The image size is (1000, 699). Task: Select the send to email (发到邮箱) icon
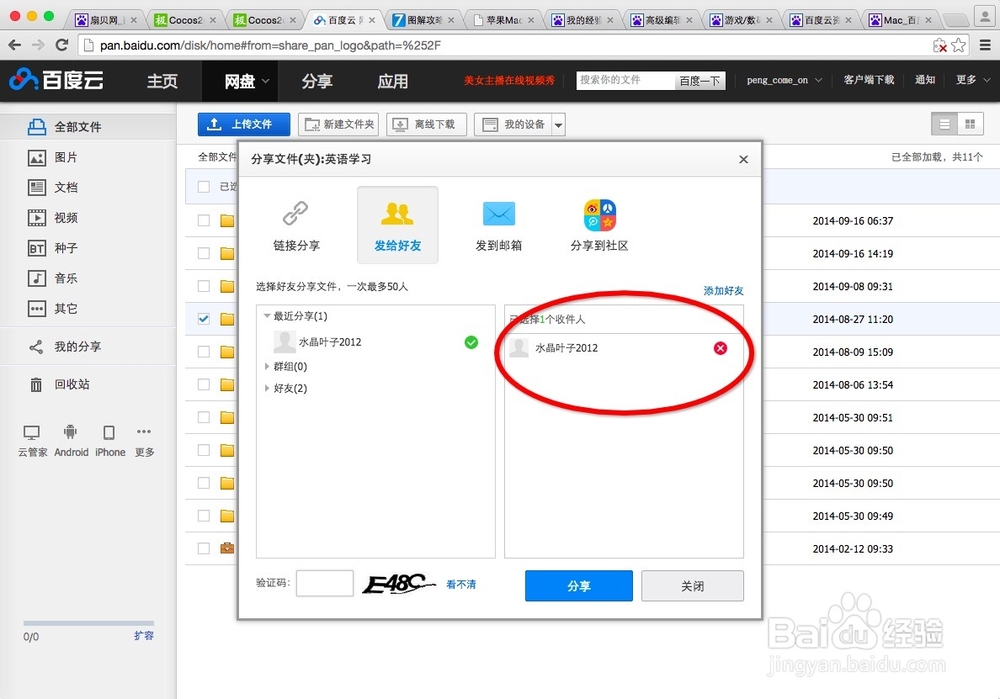coord(499,213)
